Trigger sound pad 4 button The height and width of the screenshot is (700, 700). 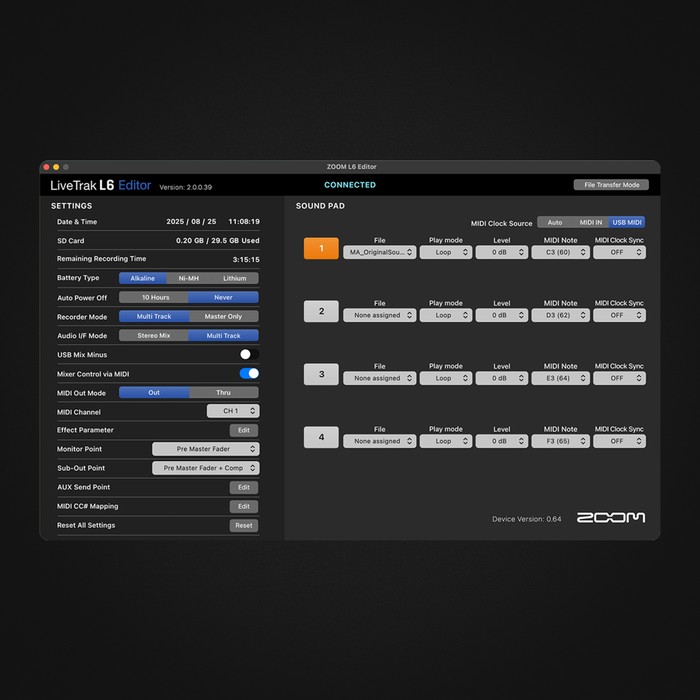321,437
